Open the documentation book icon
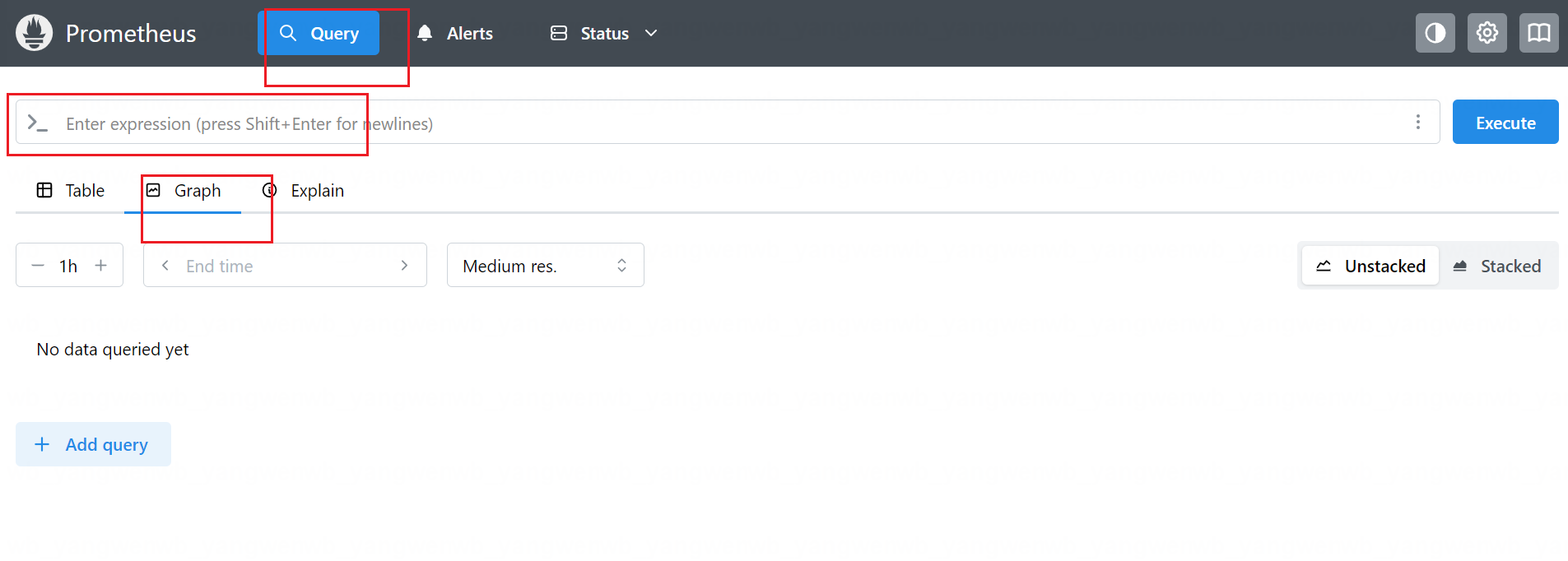The height and width of the screenshot is (561, 1568). click(1538, 33)
